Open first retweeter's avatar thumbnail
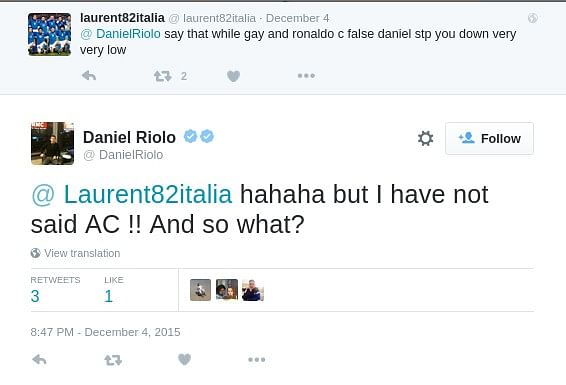Screen dimensions: 566x385 coord(200,290)
